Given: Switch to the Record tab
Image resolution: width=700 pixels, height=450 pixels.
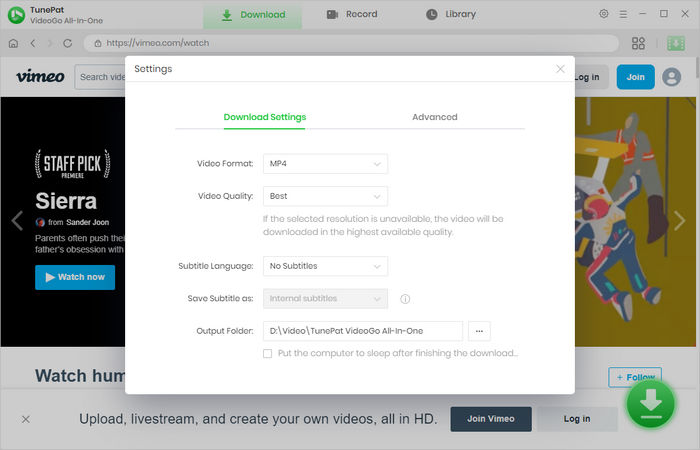Looking at the screenshot, I should [x=352, y=14].
